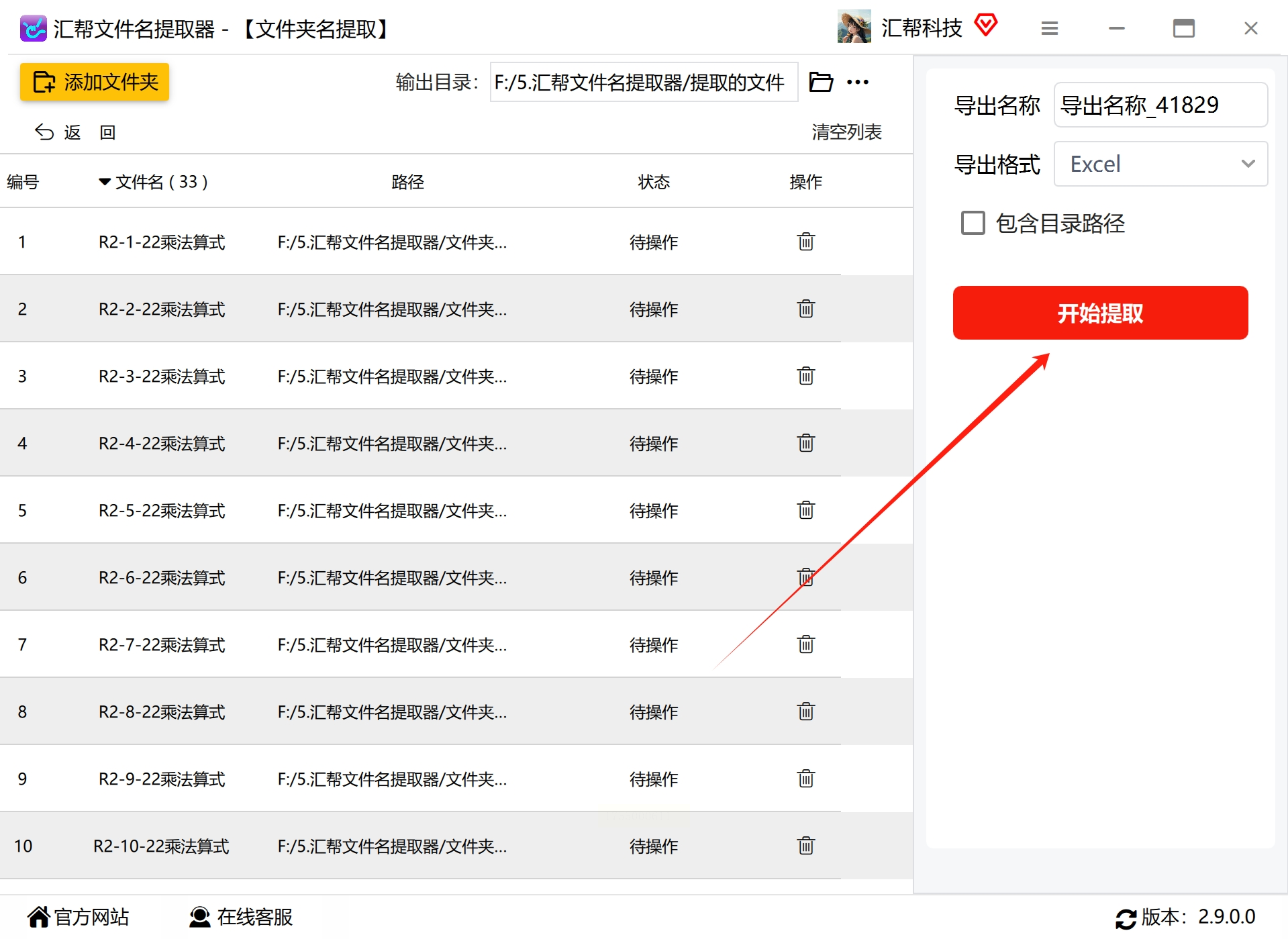Remove R2-9-22乘法算式 using trash icon

pyautogui.click(x=805, y=779)
